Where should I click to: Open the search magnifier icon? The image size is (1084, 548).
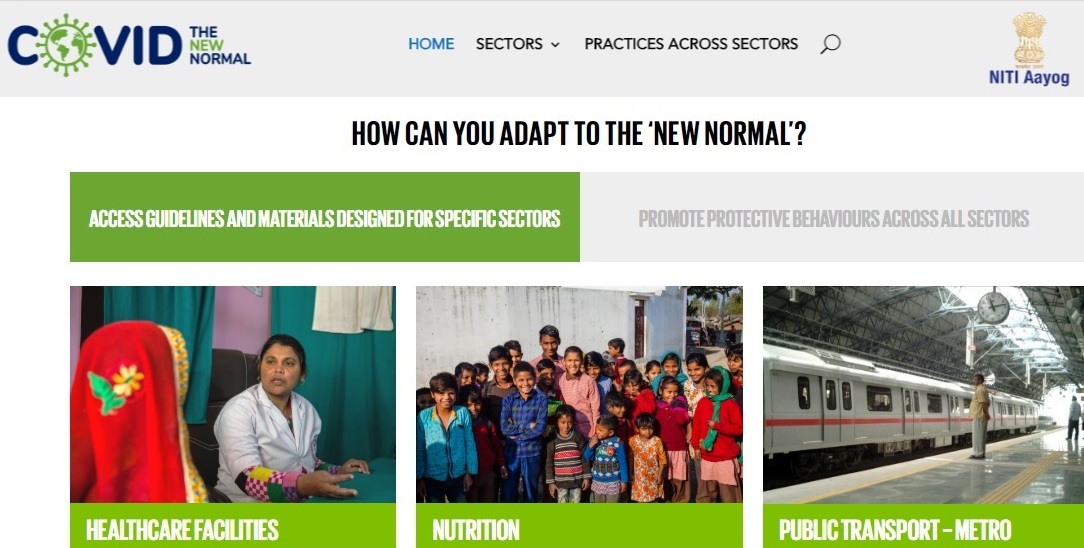pyautogui.click(x=830, y=44)
